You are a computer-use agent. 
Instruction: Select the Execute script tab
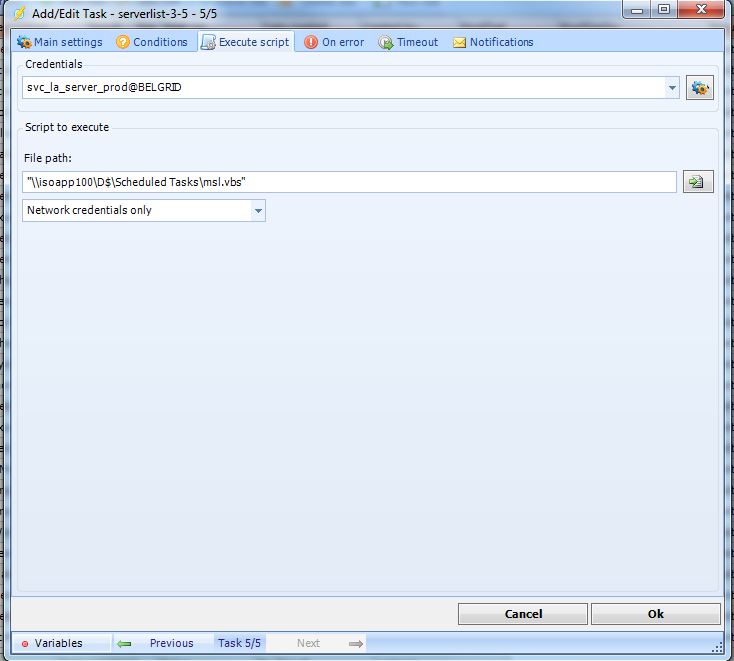pos(246,42)
